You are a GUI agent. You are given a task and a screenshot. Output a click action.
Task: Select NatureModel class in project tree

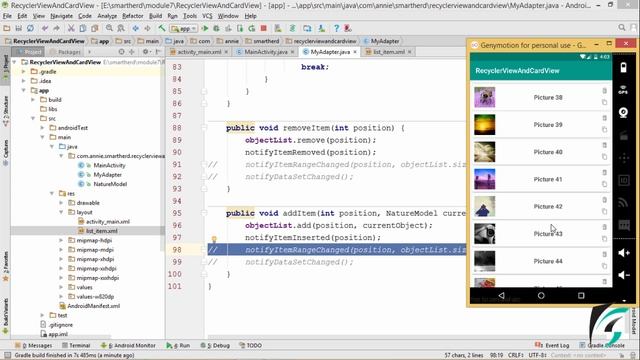(x=110, y=184)
